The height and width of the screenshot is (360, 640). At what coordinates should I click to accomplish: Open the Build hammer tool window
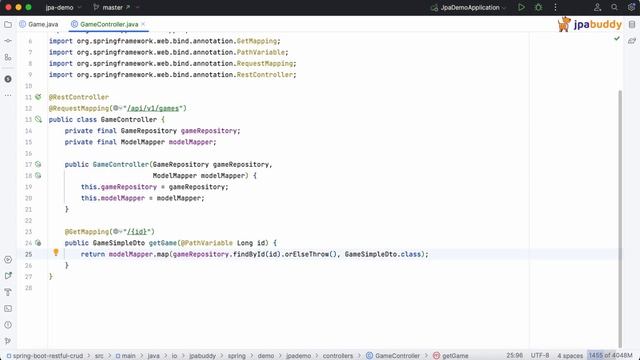8,292
